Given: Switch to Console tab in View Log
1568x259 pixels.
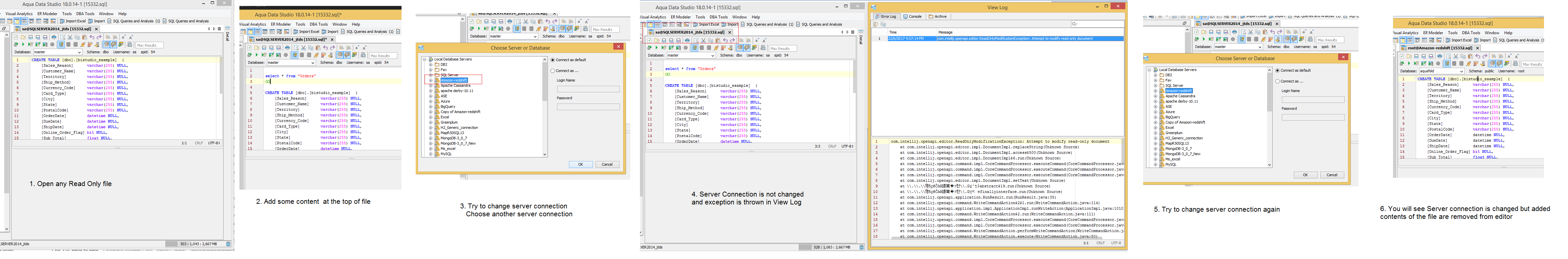Looking at the screenshot, I should (912, 16).
